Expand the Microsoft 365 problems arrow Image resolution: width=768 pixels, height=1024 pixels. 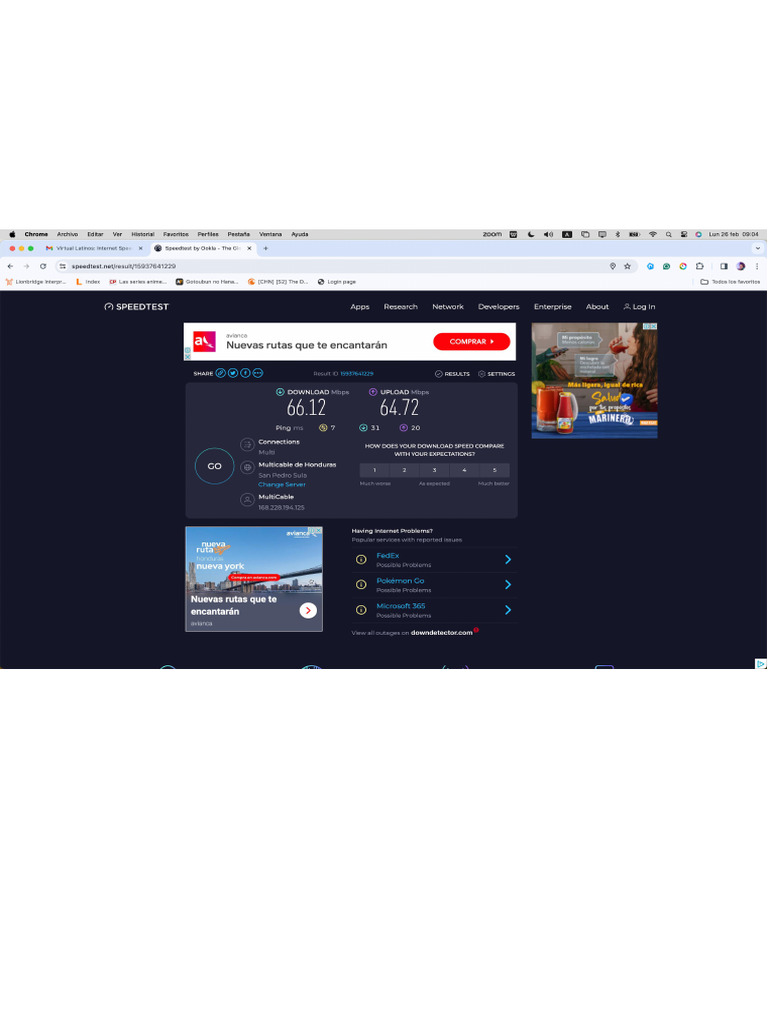coord(508,610)
